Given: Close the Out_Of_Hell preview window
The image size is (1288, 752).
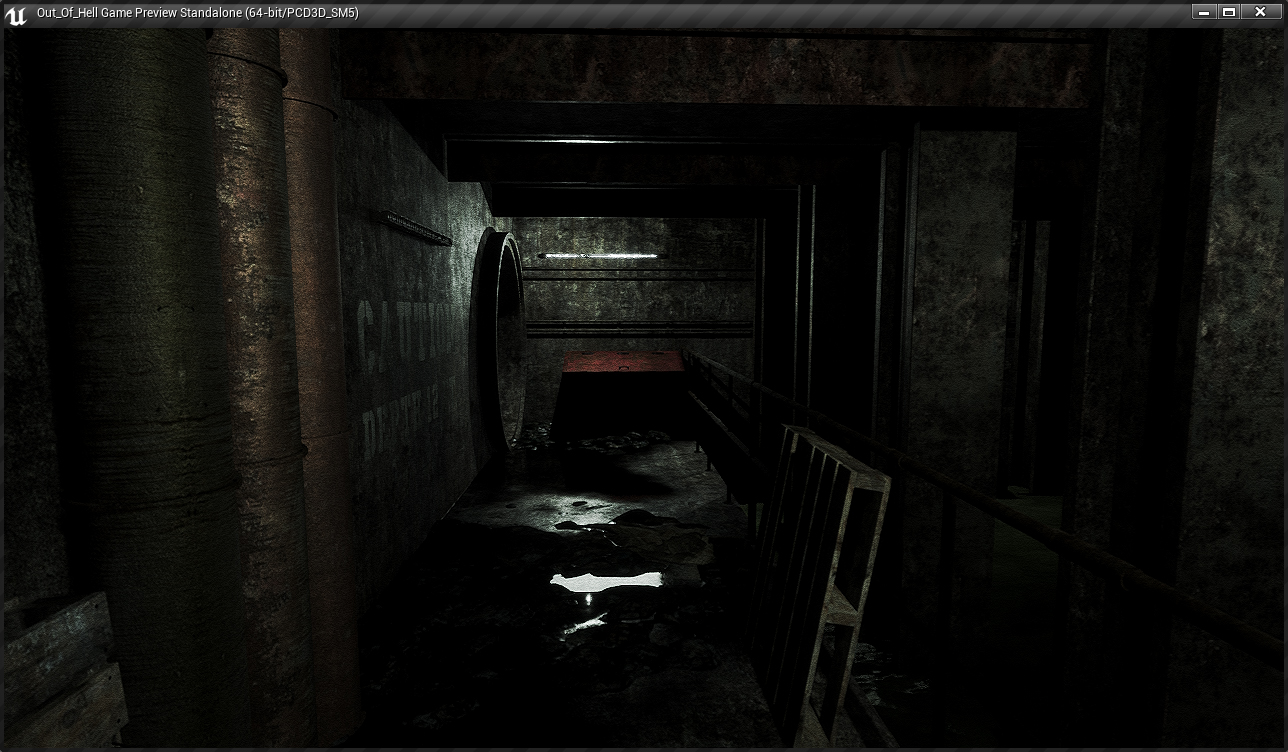Looking at the screenshot, I should point(1260,12).
